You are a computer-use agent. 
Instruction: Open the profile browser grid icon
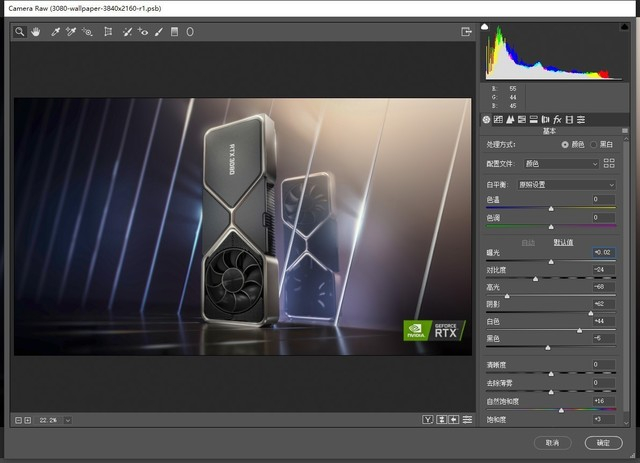(608, 163)
